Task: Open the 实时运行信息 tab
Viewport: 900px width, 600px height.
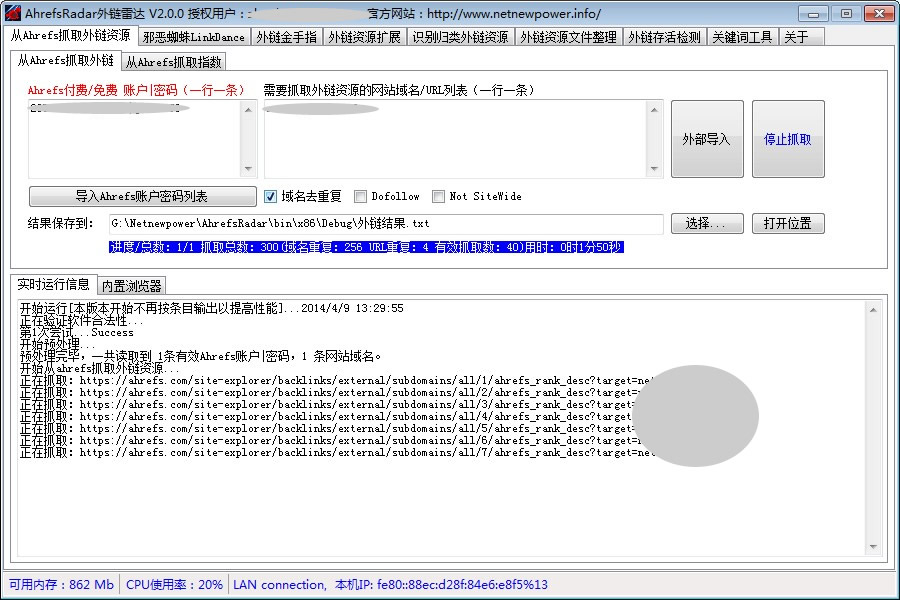Action: point(53,284)
